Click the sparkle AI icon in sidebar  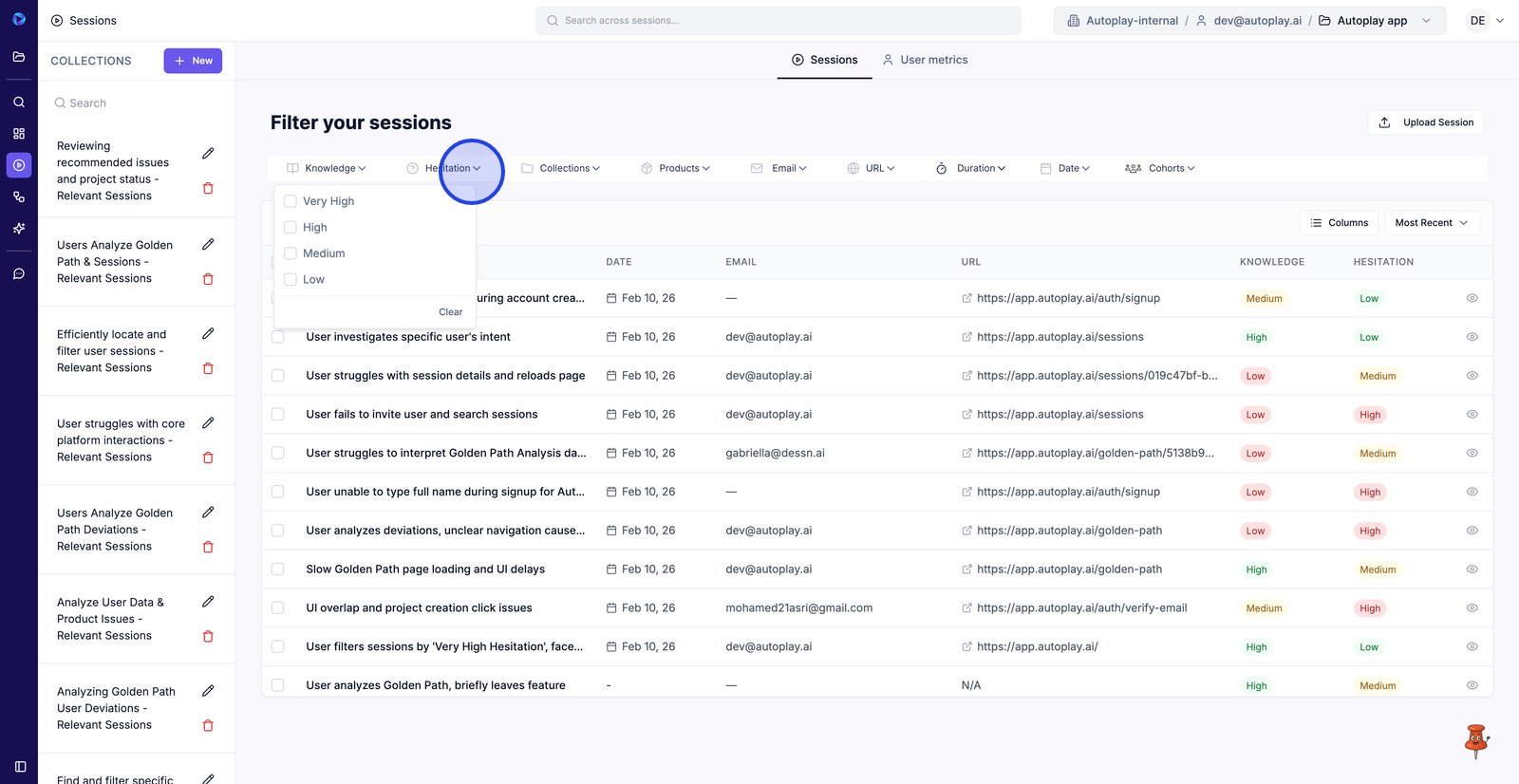point(19,229)
